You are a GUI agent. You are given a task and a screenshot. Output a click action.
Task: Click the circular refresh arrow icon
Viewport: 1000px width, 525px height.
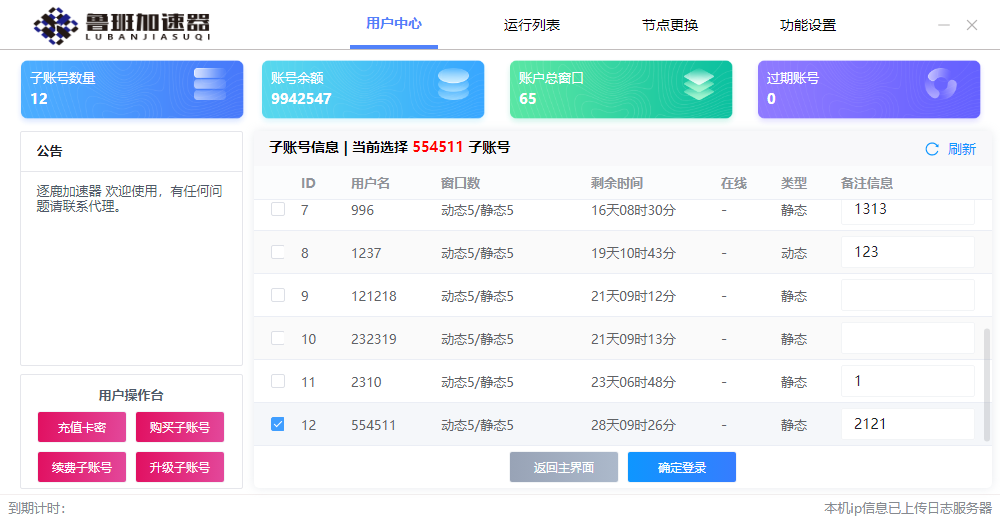click(932, 149)
